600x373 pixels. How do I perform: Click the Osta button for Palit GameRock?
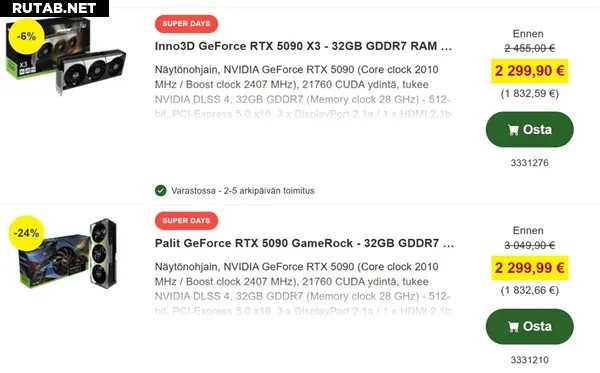click(530, 327)
